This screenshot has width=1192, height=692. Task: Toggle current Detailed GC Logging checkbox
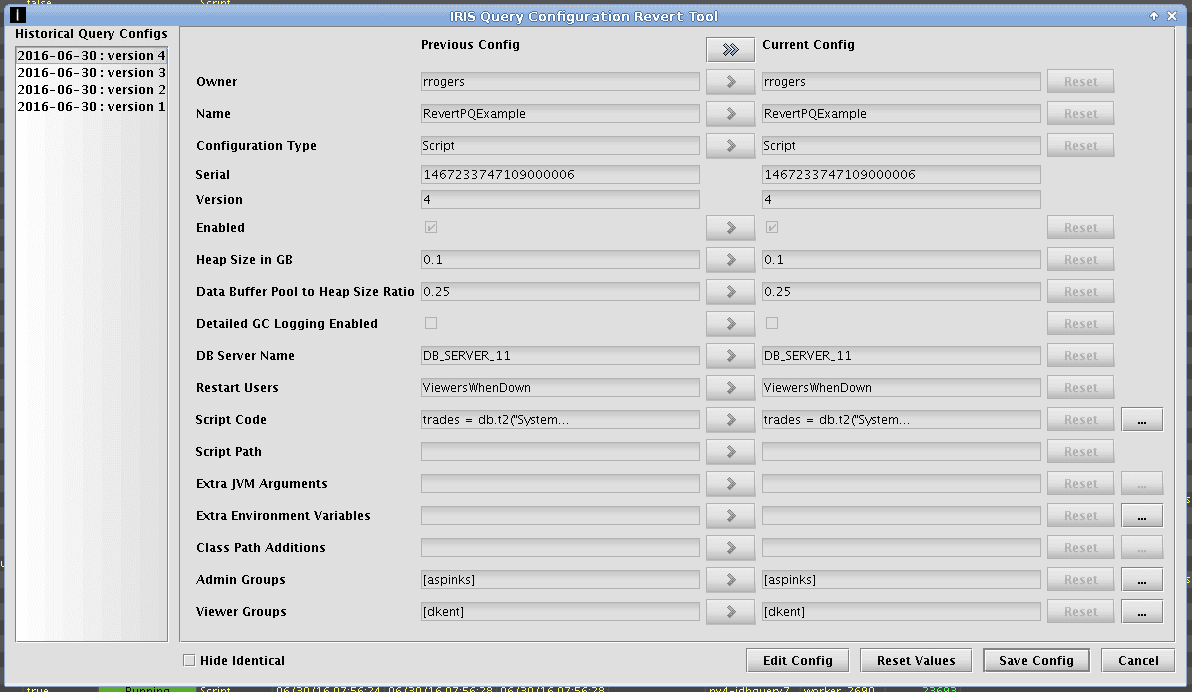pos(772,323)
